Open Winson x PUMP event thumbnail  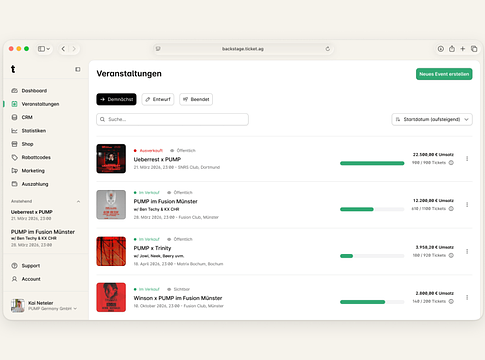click(111, 297)
